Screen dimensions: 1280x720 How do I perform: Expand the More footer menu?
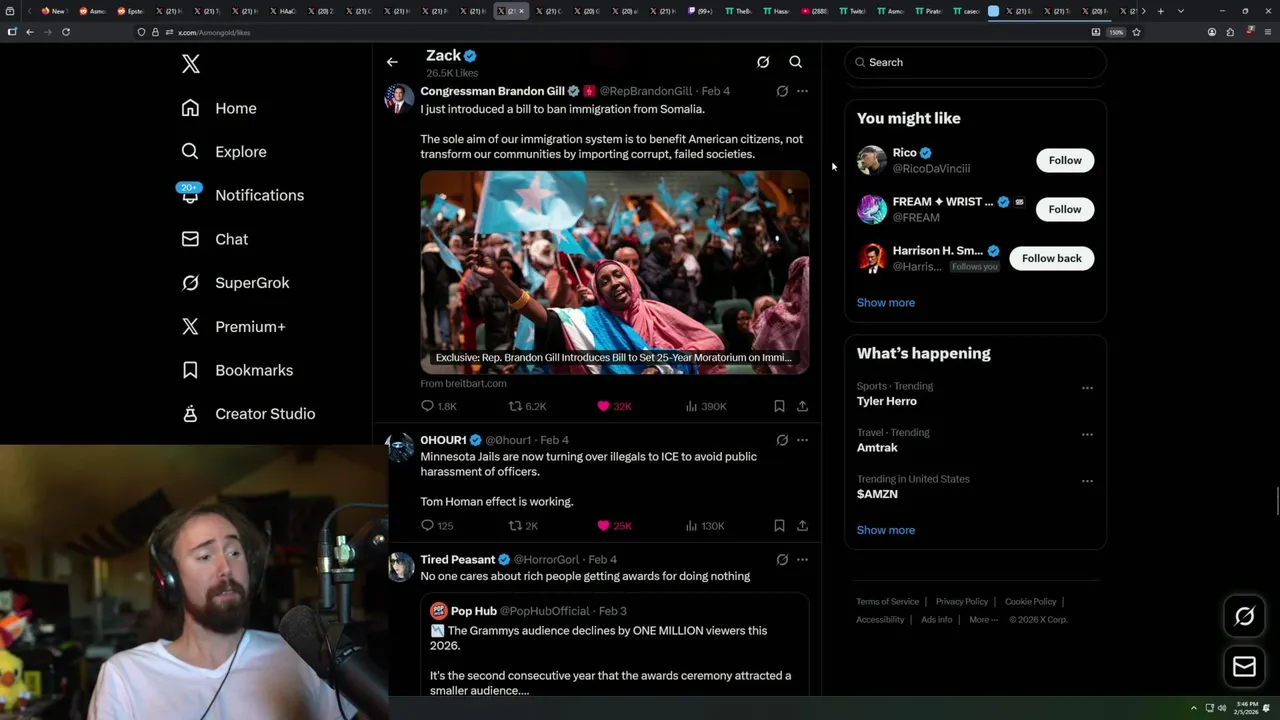click(983, 620)
